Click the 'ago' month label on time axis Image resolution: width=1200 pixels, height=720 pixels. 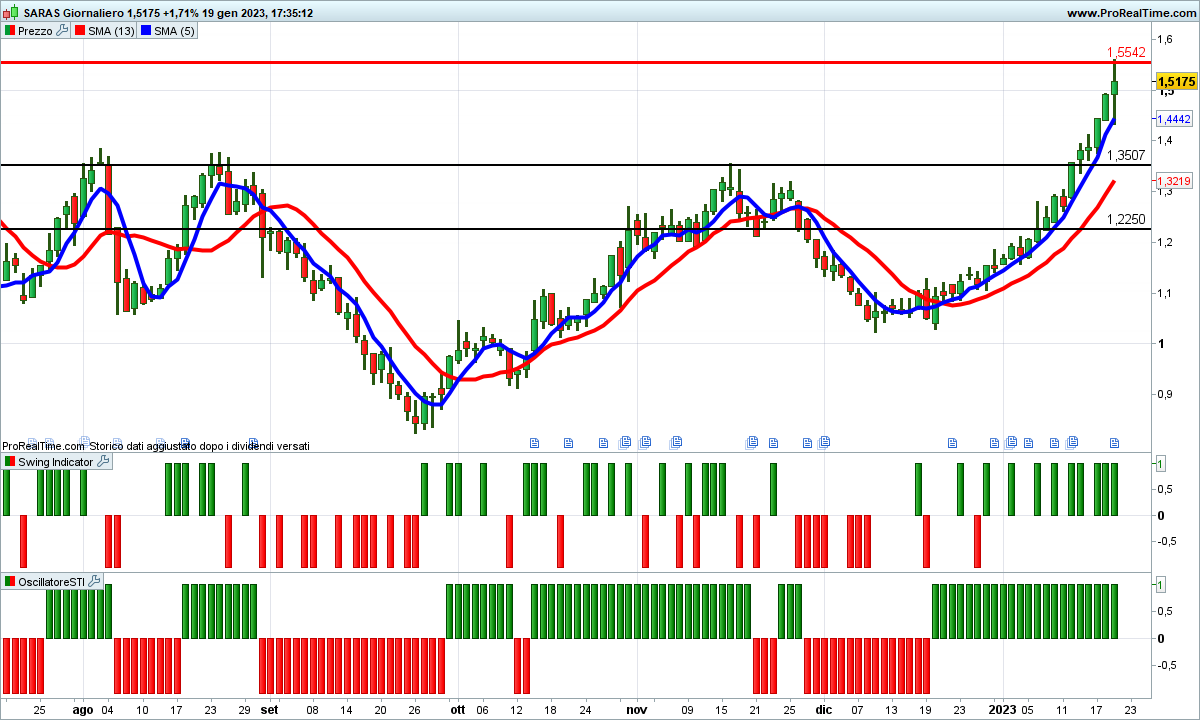[x=83, y=710]
